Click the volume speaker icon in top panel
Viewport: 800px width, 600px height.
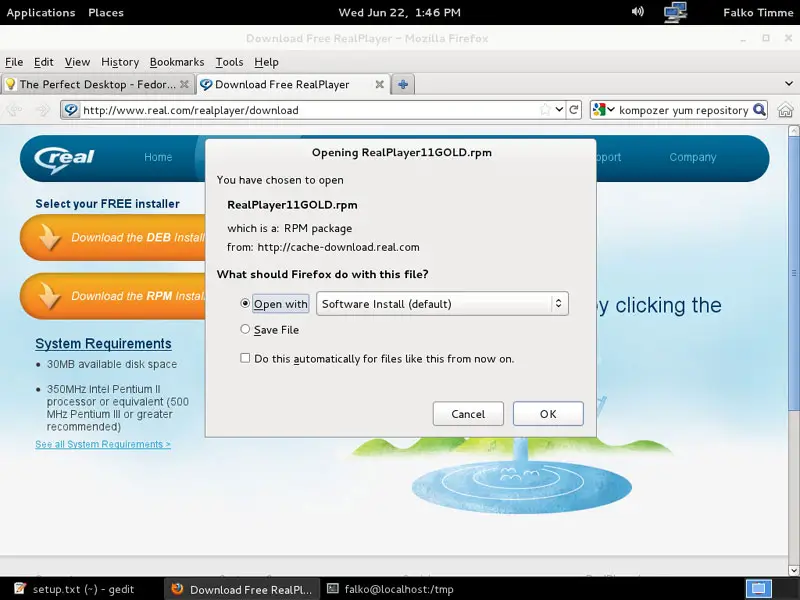638,12
